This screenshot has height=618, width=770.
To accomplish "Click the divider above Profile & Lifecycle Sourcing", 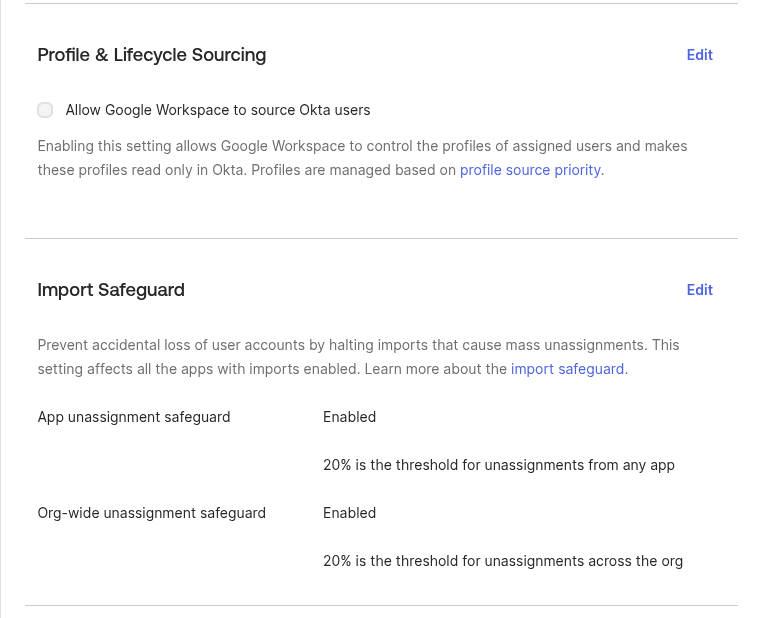I will coord(381,3).
